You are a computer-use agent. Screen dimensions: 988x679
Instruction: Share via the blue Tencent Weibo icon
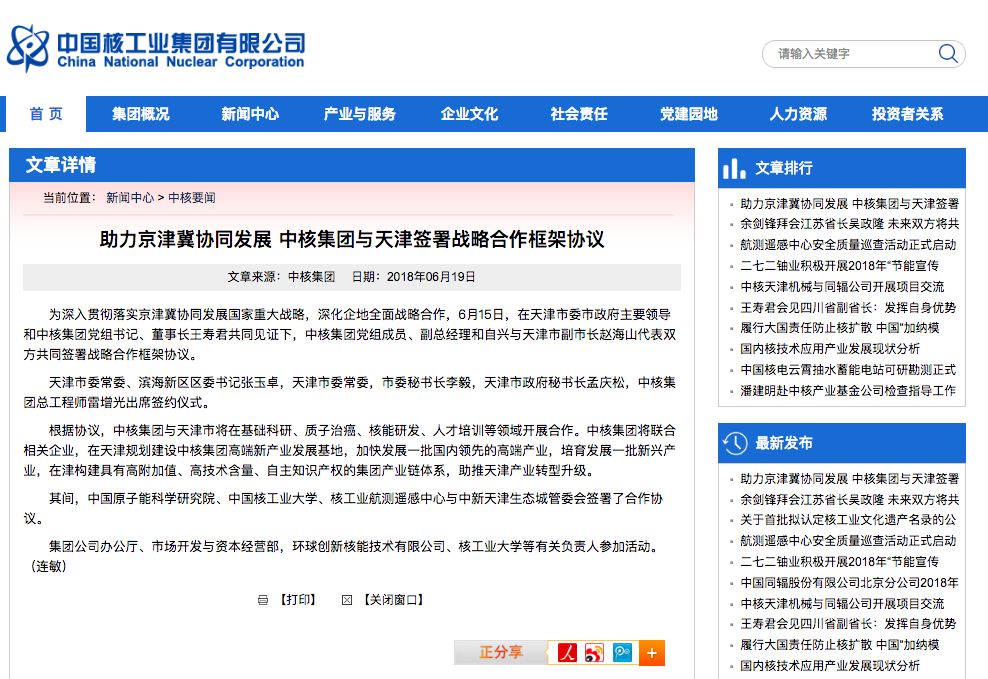(x=622, y=653)
